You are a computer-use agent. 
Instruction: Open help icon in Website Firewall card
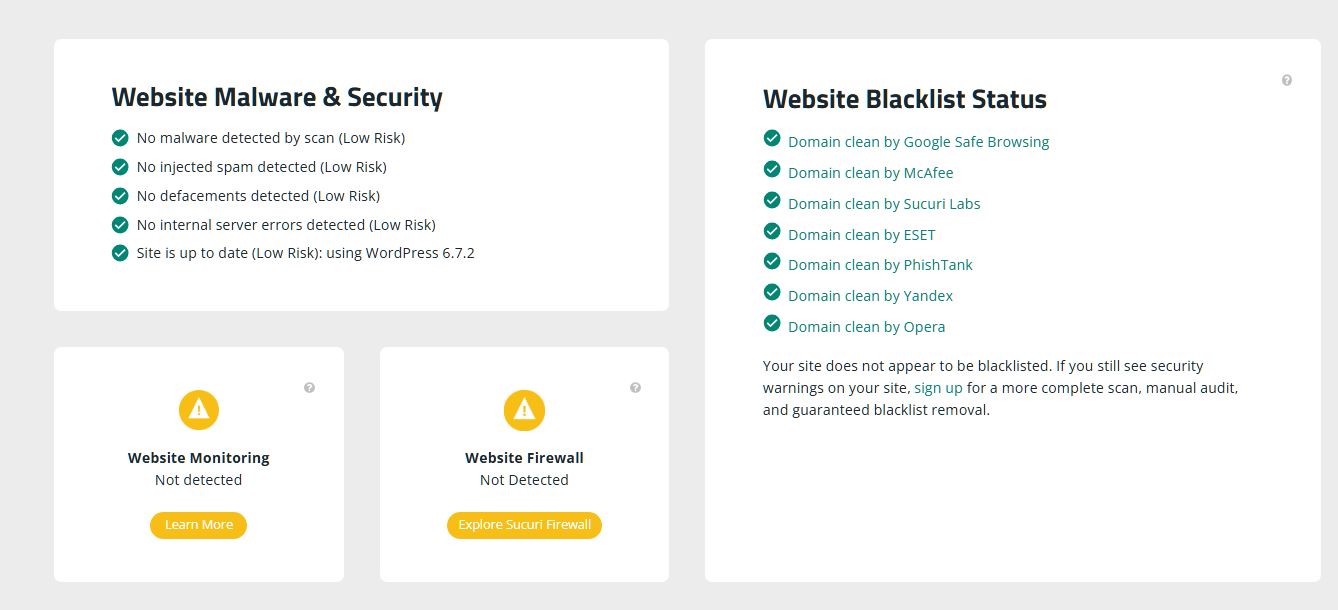[x=635, y=388]
